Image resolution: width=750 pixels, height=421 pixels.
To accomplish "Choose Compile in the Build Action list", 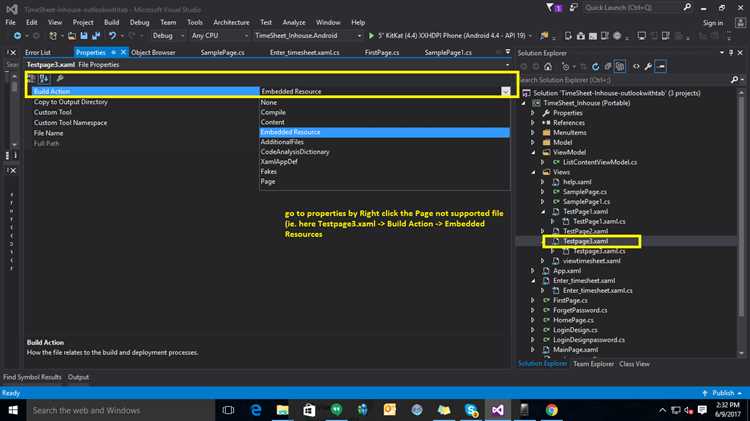I will (x=385, y=112).
